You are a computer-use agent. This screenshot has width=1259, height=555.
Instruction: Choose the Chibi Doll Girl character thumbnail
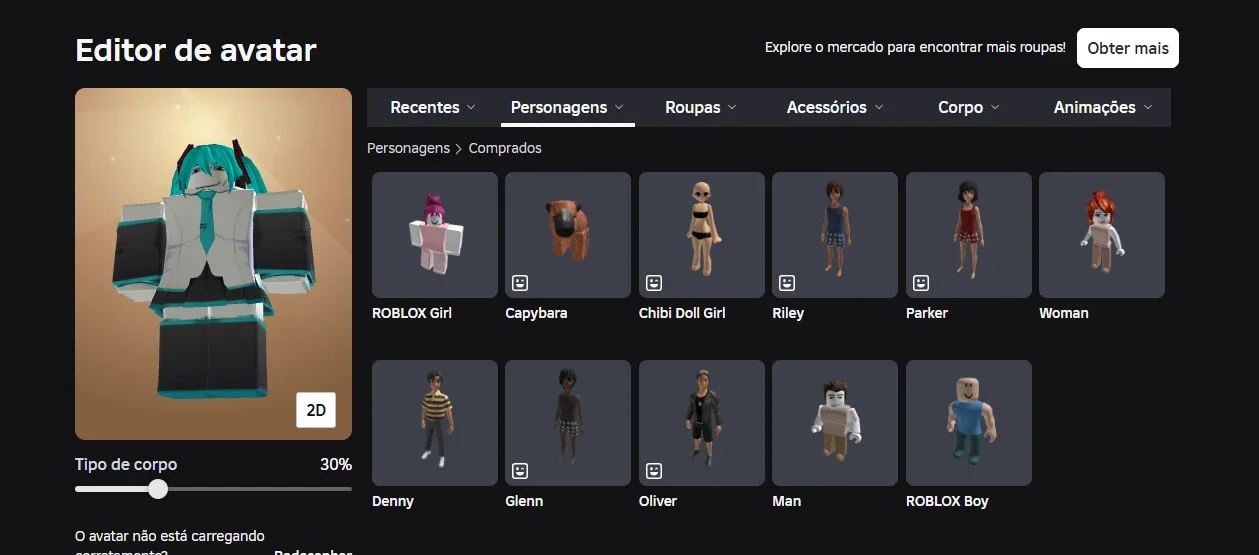(702, 235)
